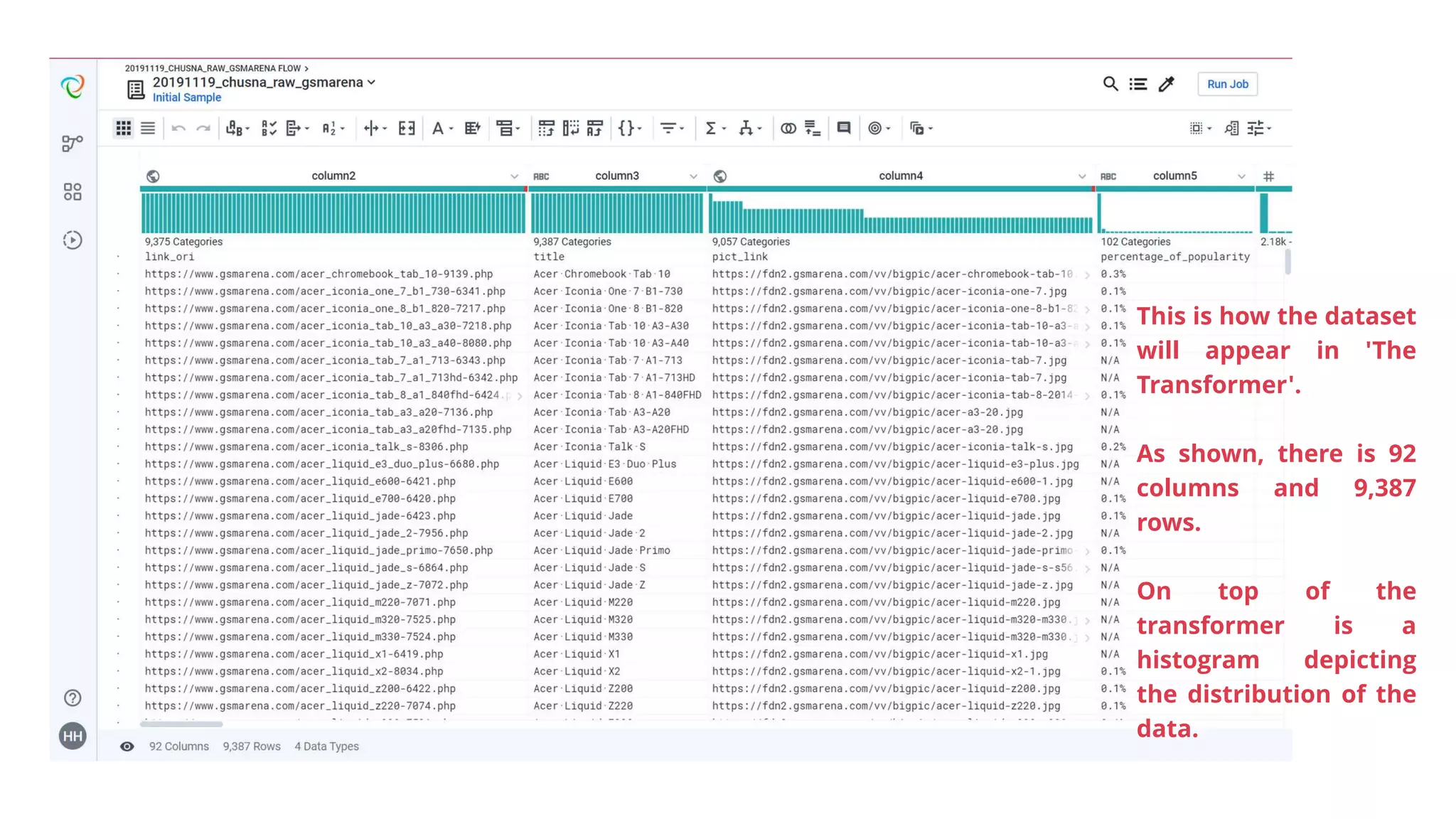Open the stacked rows structure tool dropdown

point(508,128)
